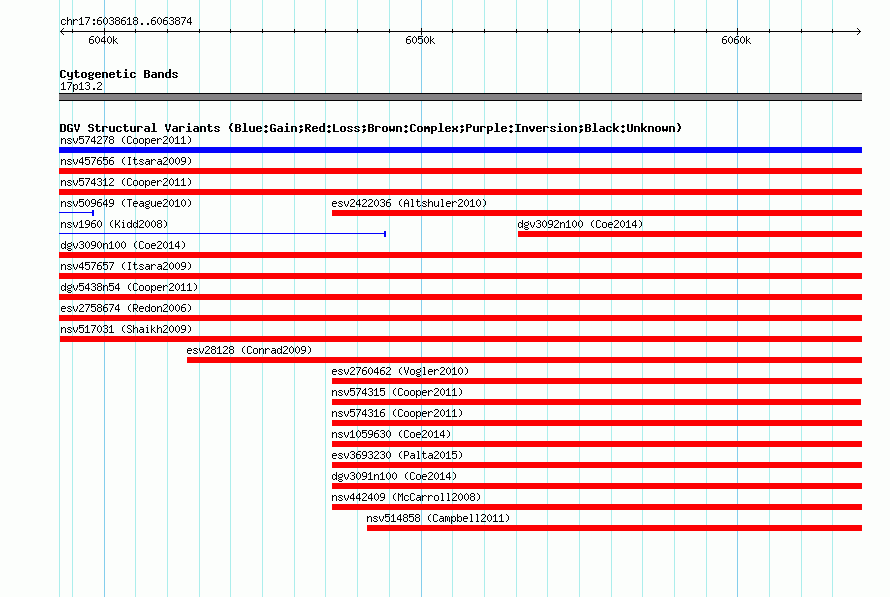The height and width of the screenshot is (597, 890).
Task: Open nsv514858 (Campbell2011) variant label
Action: 438,518
